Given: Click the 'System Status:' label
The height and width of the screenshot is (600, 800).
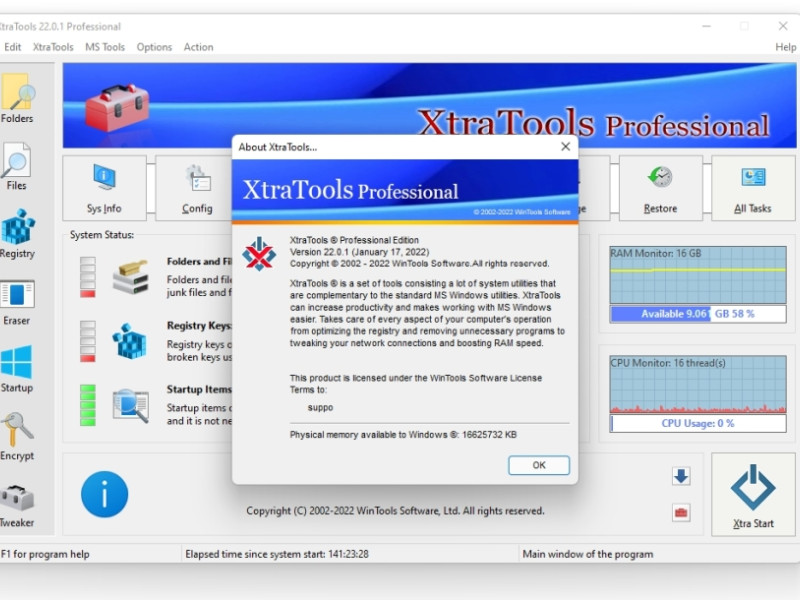Looking at the screenshot, I should (x=102, y=235).
